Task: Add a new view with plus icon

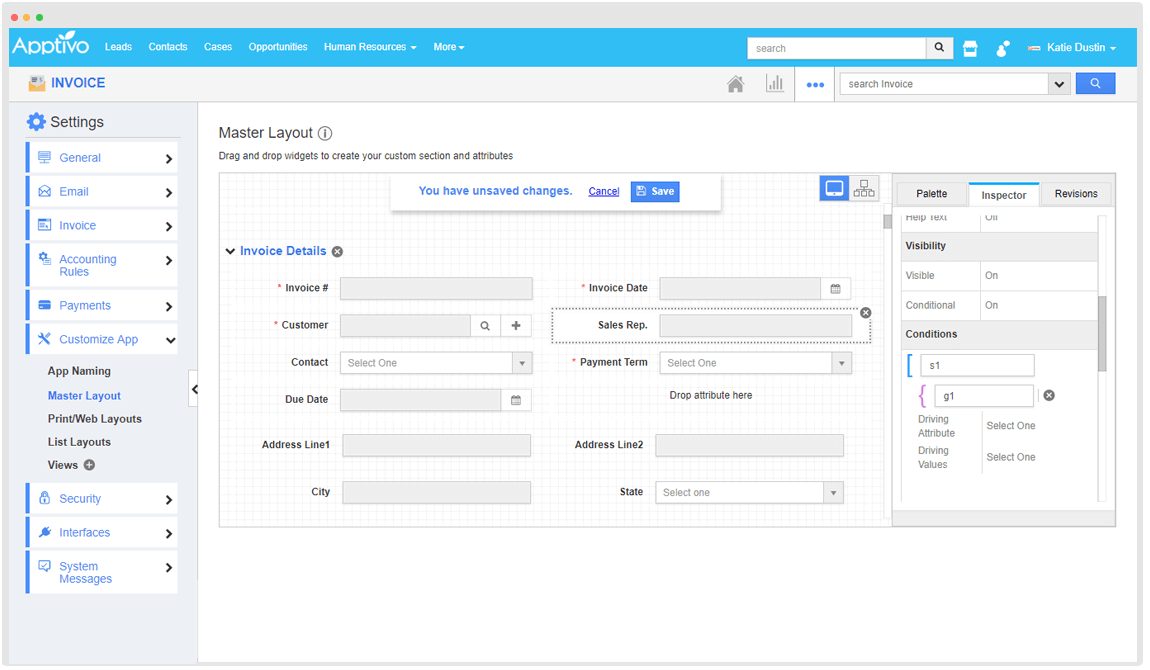Action: coord(89,465)
